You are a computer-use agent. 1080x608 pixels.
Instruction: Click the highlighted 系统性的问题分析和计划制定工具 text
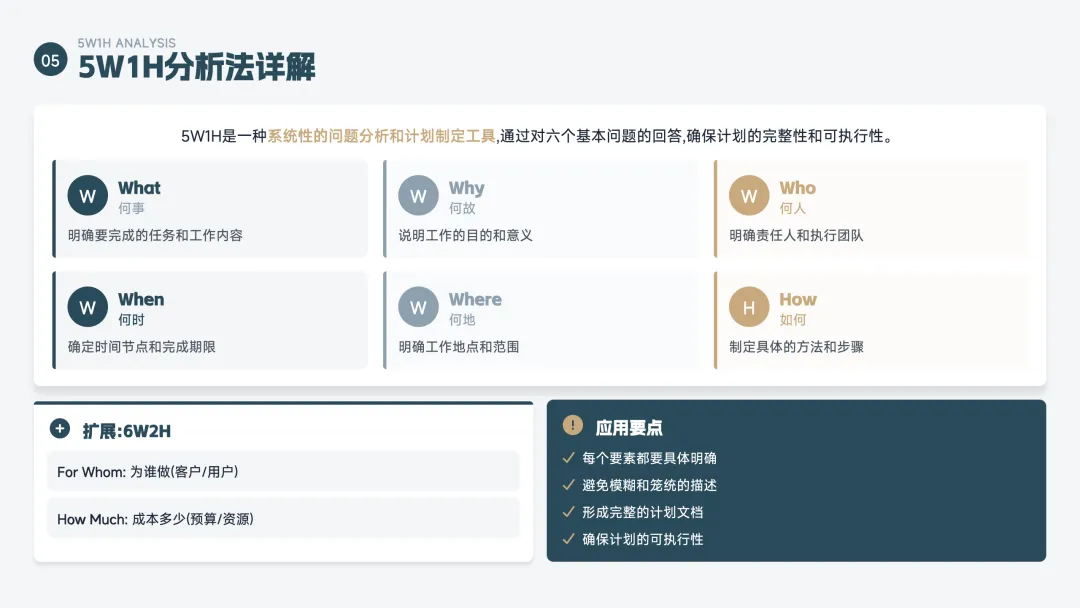[381, 136]
